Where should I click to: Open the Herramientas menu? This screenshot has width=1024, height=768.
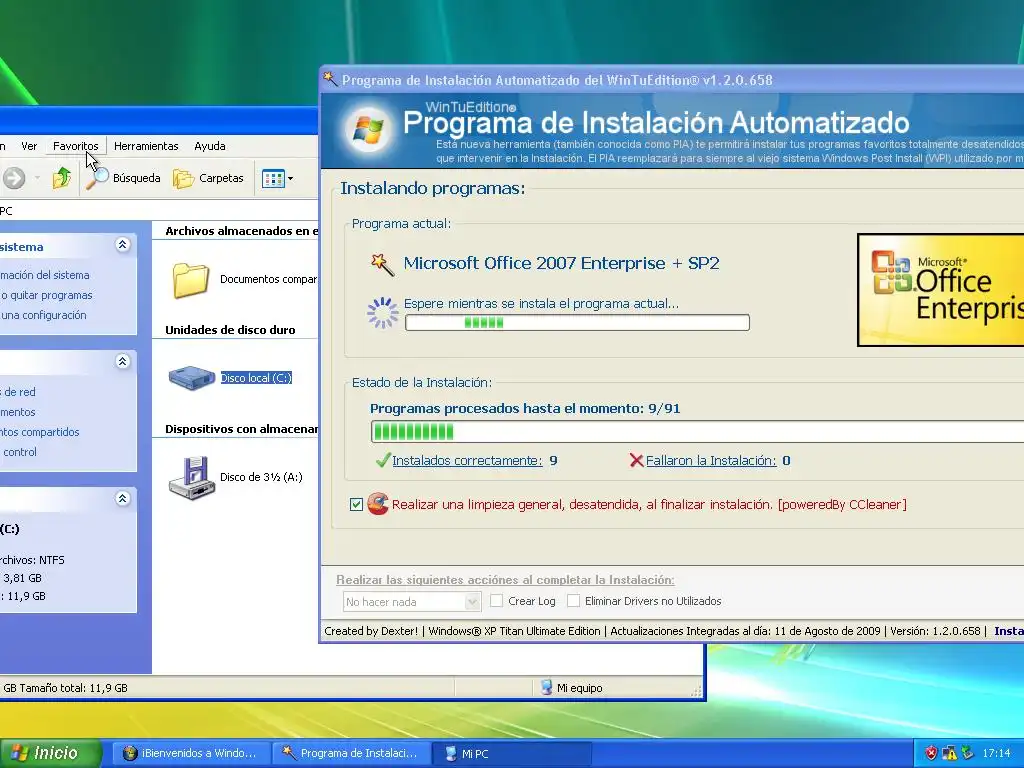(146, 146)
